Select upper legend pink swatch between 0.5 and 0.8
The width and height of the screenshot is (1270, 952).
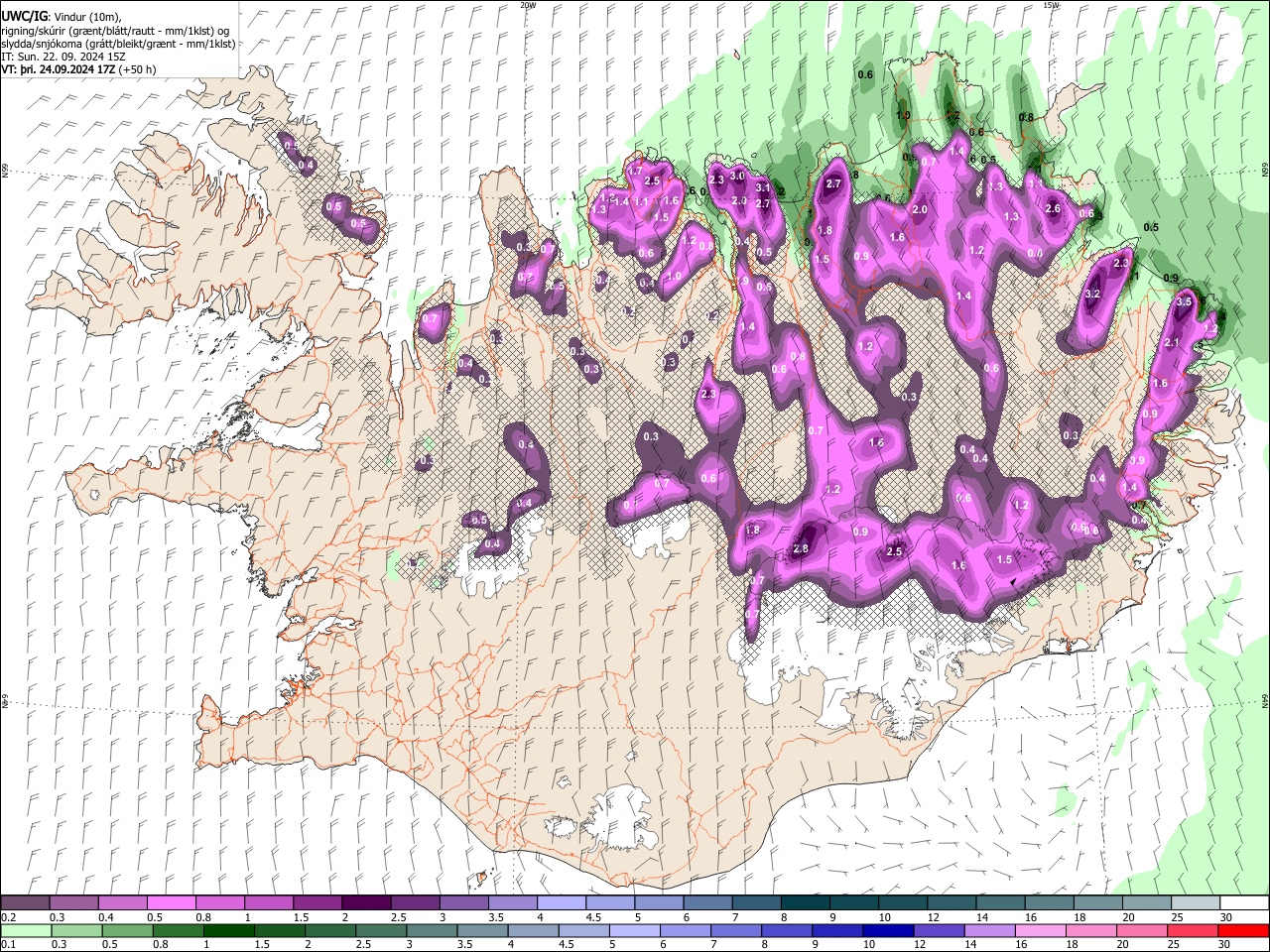coord(171,903)
